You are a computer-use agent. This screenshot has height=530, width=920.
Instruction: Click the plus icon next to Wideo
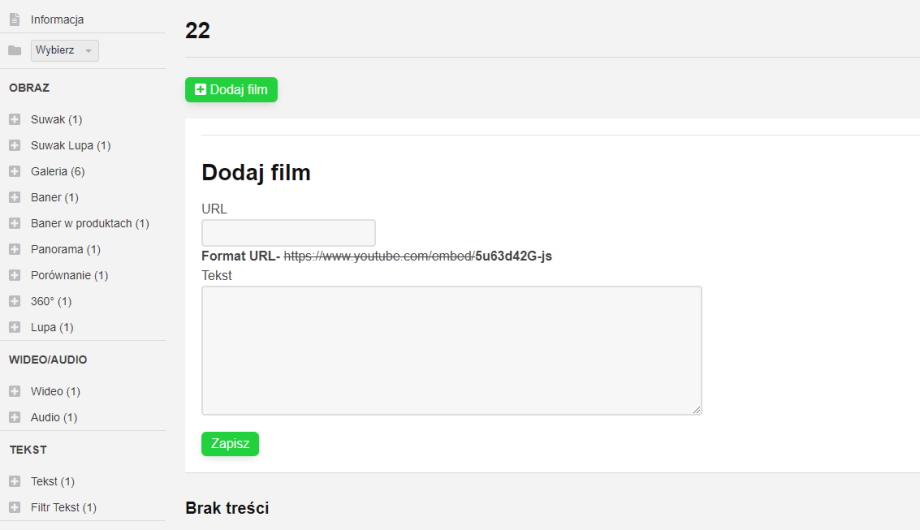coord(14,392)
